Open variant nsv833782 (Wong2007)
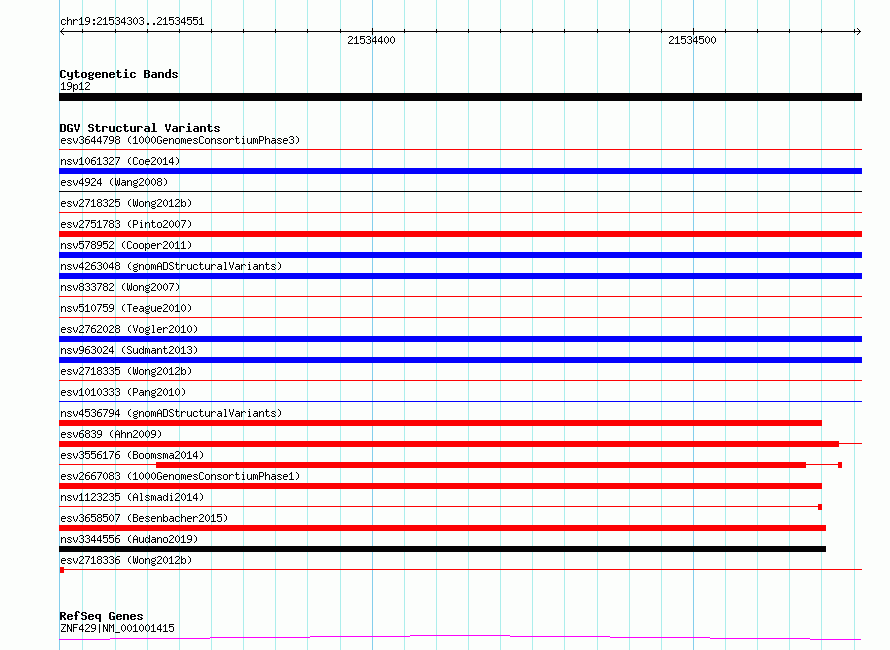 (x=120, y=287)
